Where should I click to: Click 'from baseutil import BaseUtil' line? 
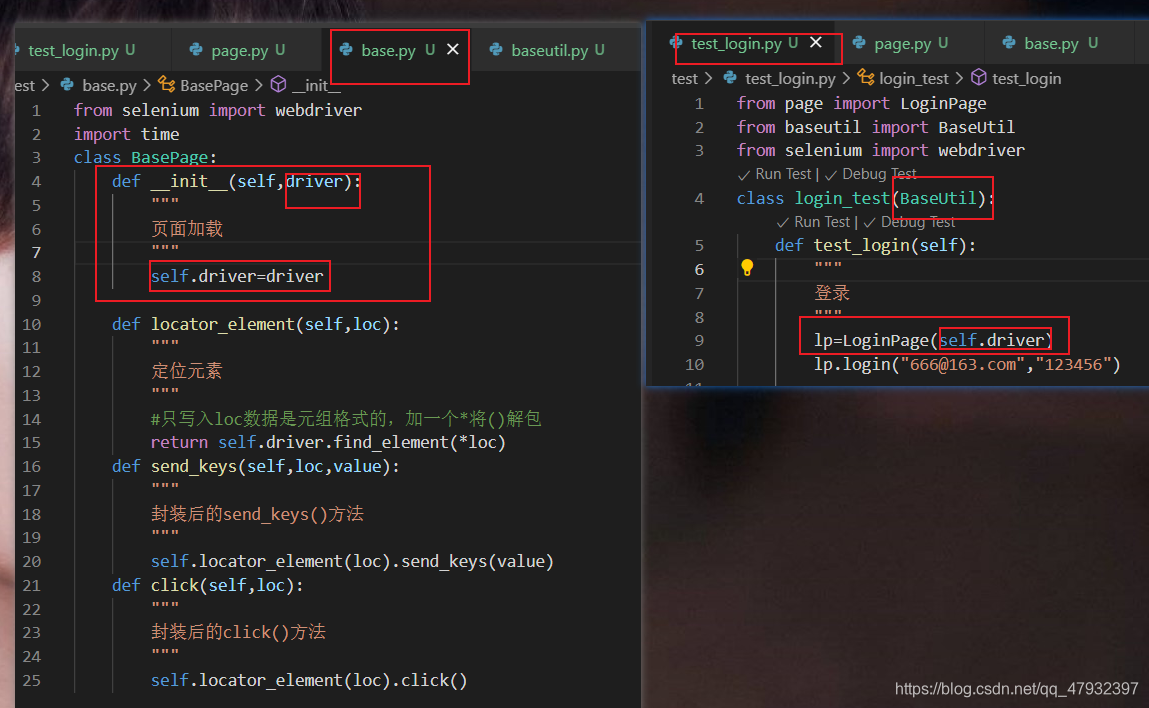(876, 127)
